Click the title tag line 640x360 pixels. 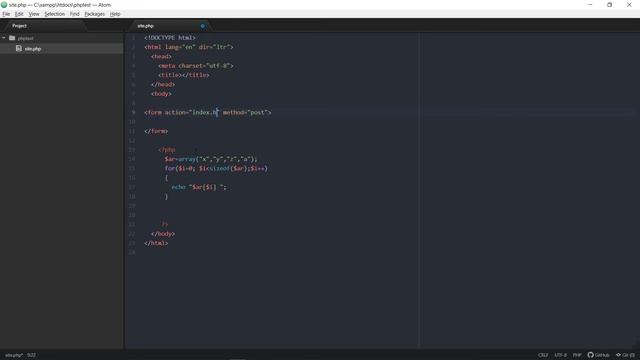(184, 75)
